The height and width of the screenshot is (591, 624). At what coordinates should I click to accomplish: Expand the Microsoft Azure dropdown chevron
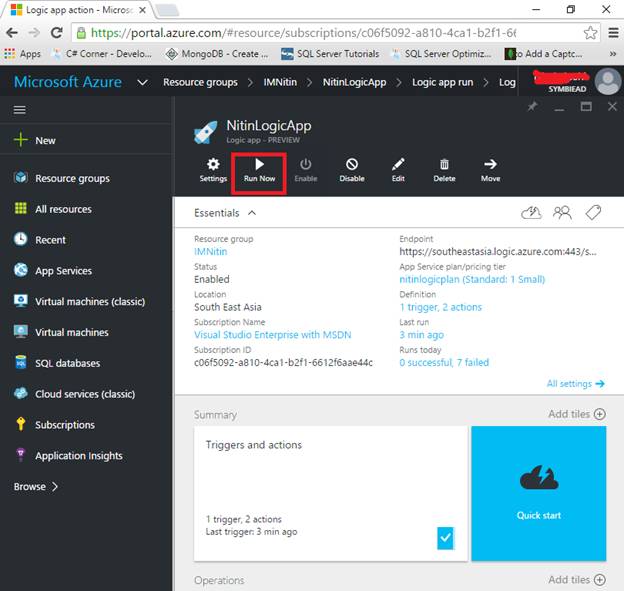(x=142, y=82)
